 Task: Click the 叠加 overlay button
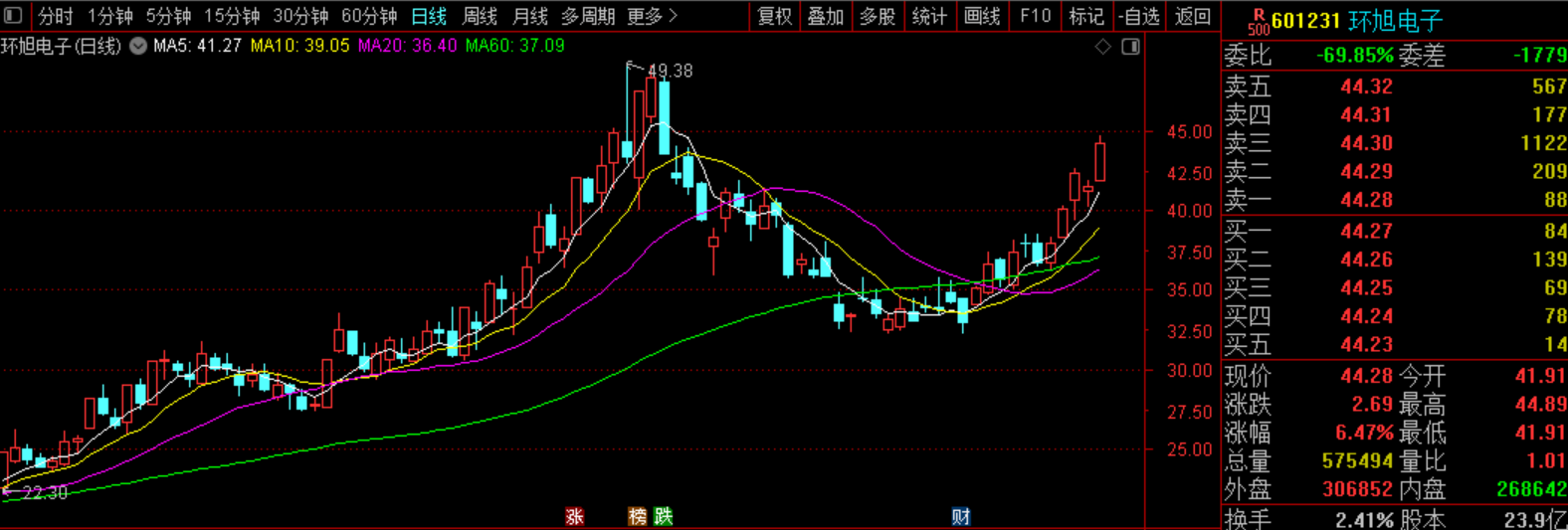(825, 16)
